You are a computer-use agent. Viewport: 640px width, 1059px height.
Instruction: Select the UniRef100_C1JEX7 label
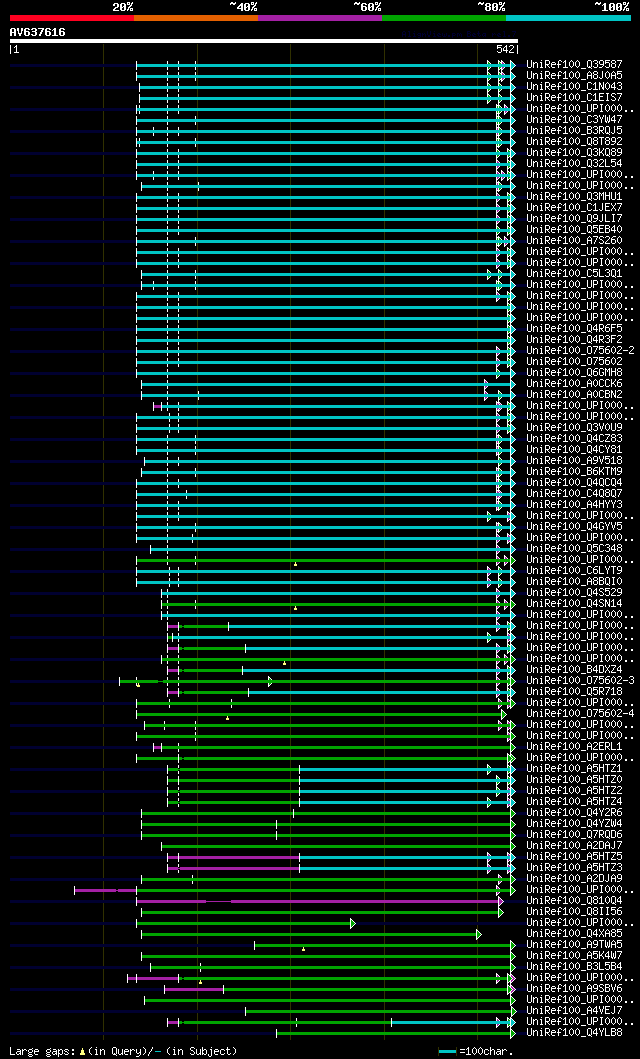coord(575,207)
